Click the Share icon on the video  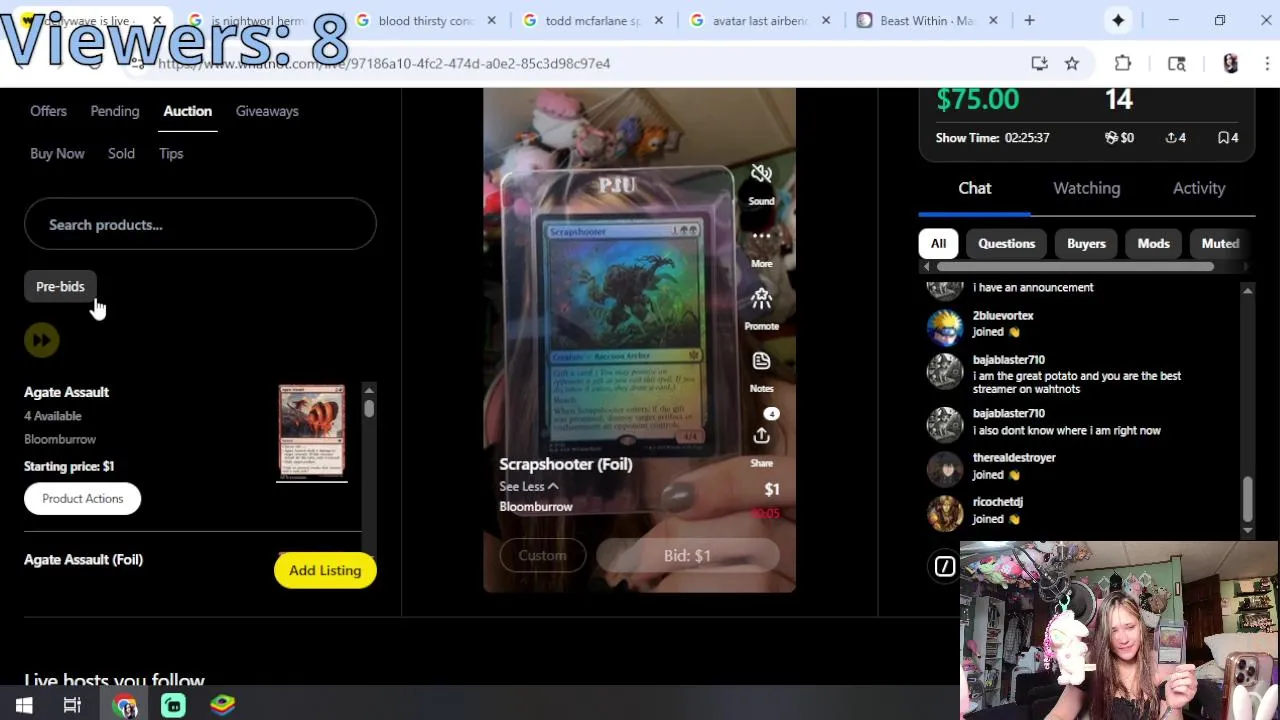click(761, 436)
